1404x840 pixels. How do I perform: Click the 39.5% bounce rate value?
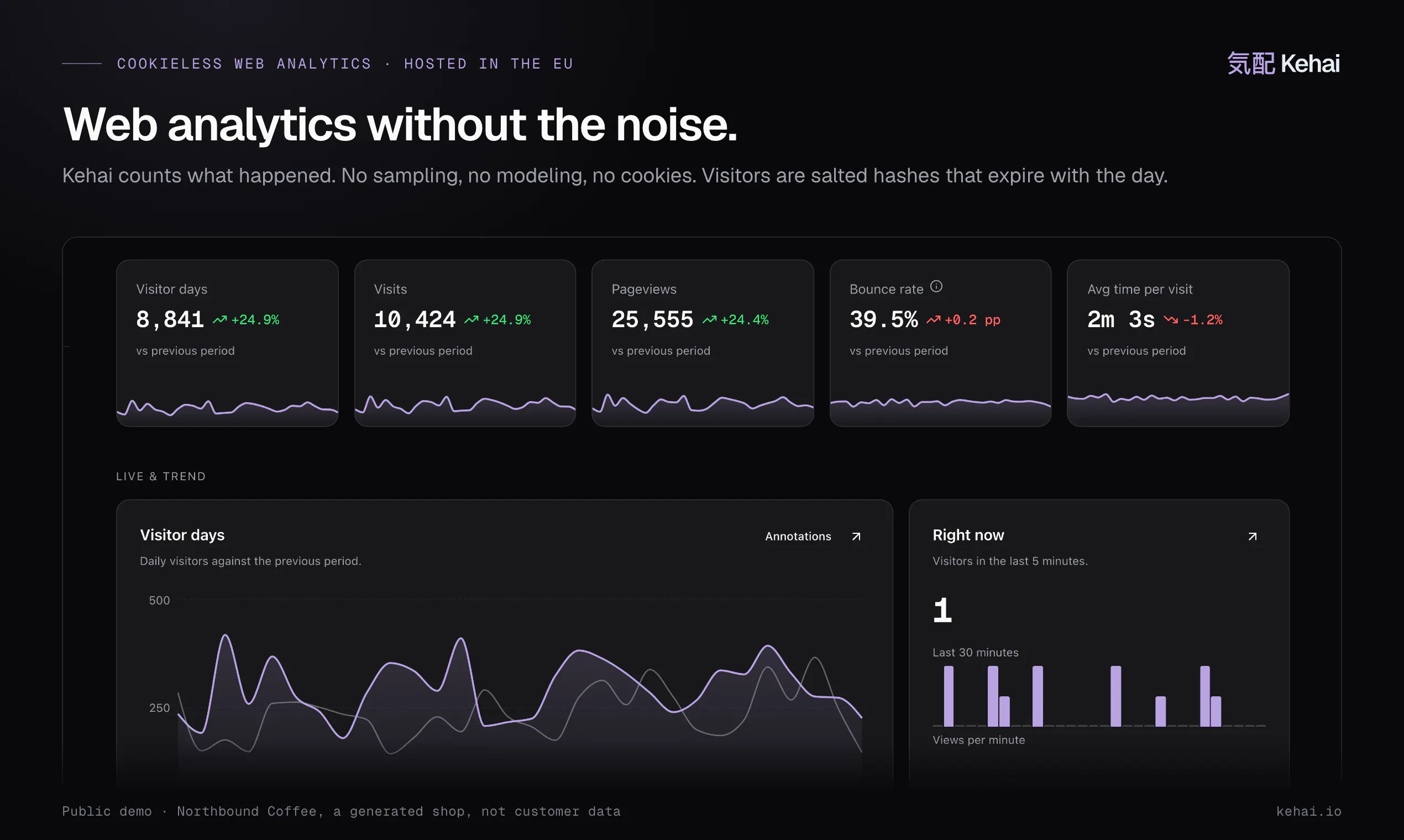(883, 320)
